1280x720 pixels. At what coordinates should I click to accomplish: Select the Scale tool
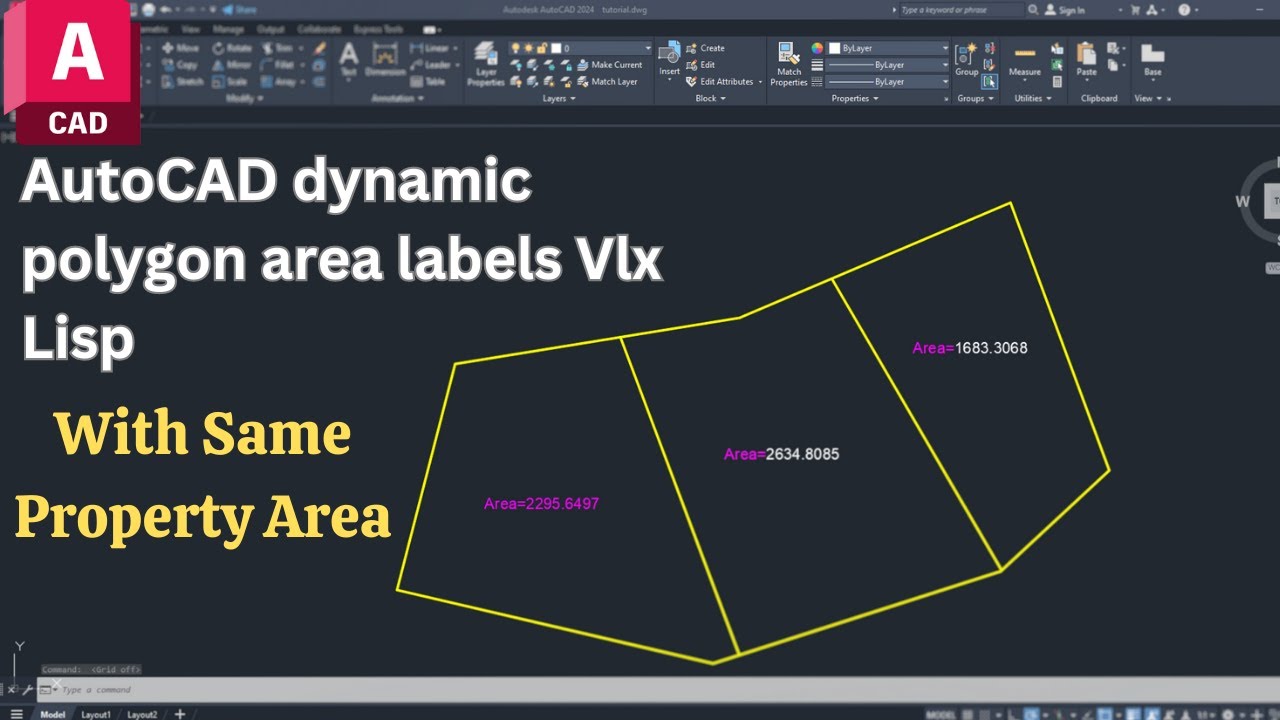pyautogui.click(x=230, y=82)
